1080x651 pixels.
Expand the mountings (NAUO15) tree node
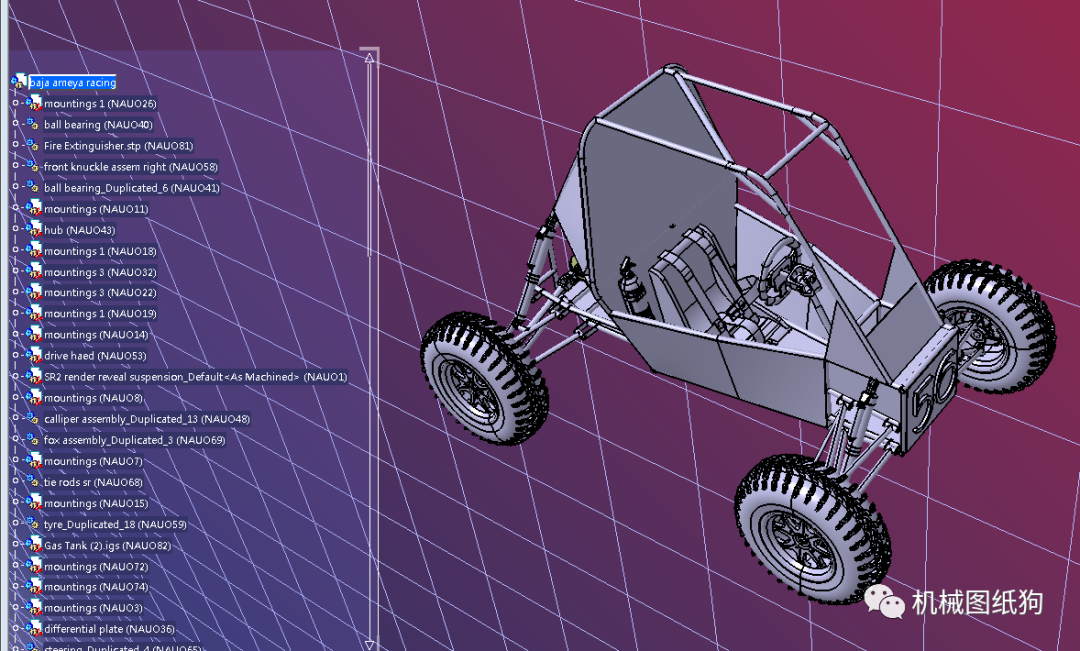(15, 503)
